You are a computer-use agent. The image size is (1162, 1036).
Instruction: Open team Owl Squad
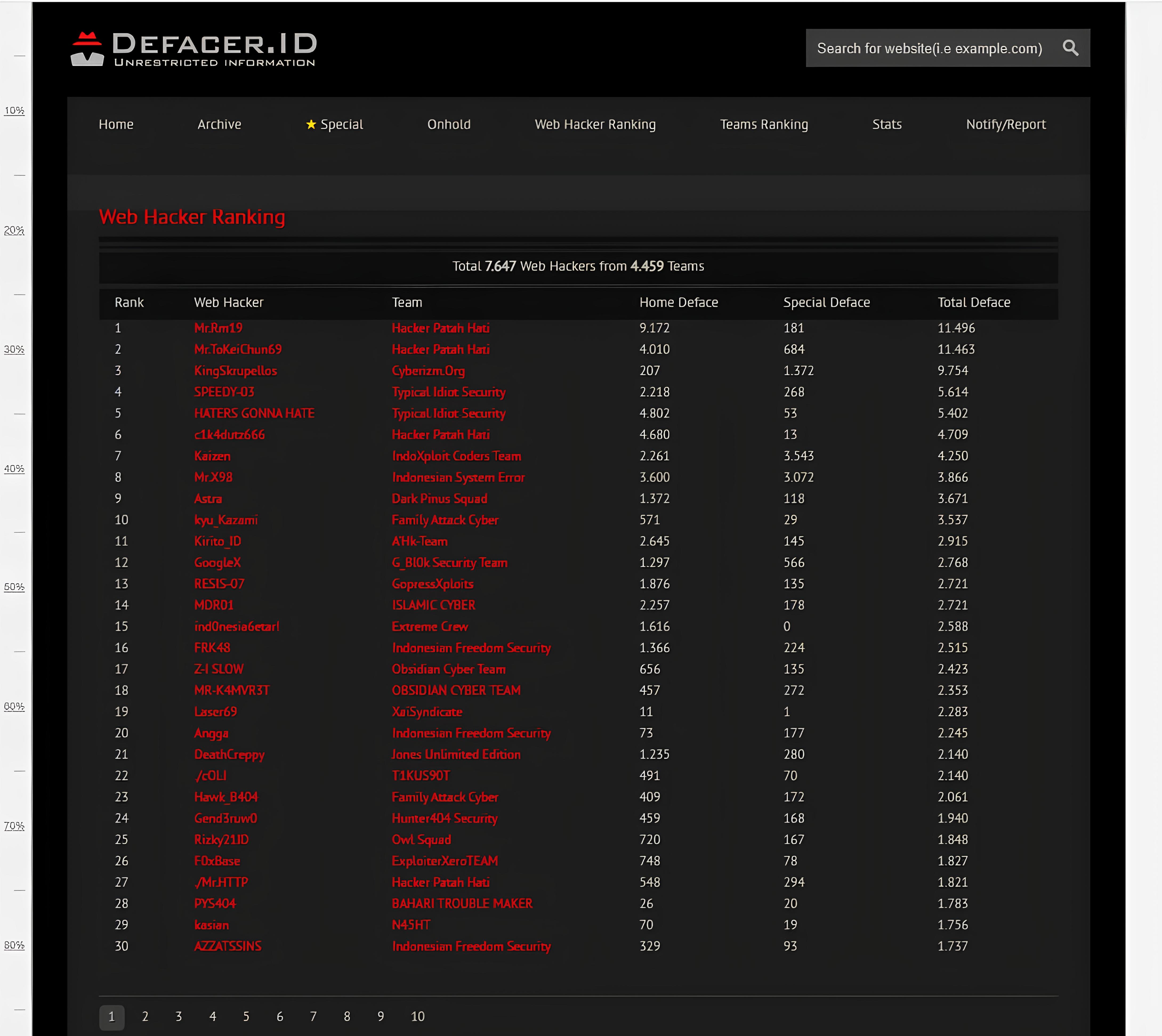[421, 840]
